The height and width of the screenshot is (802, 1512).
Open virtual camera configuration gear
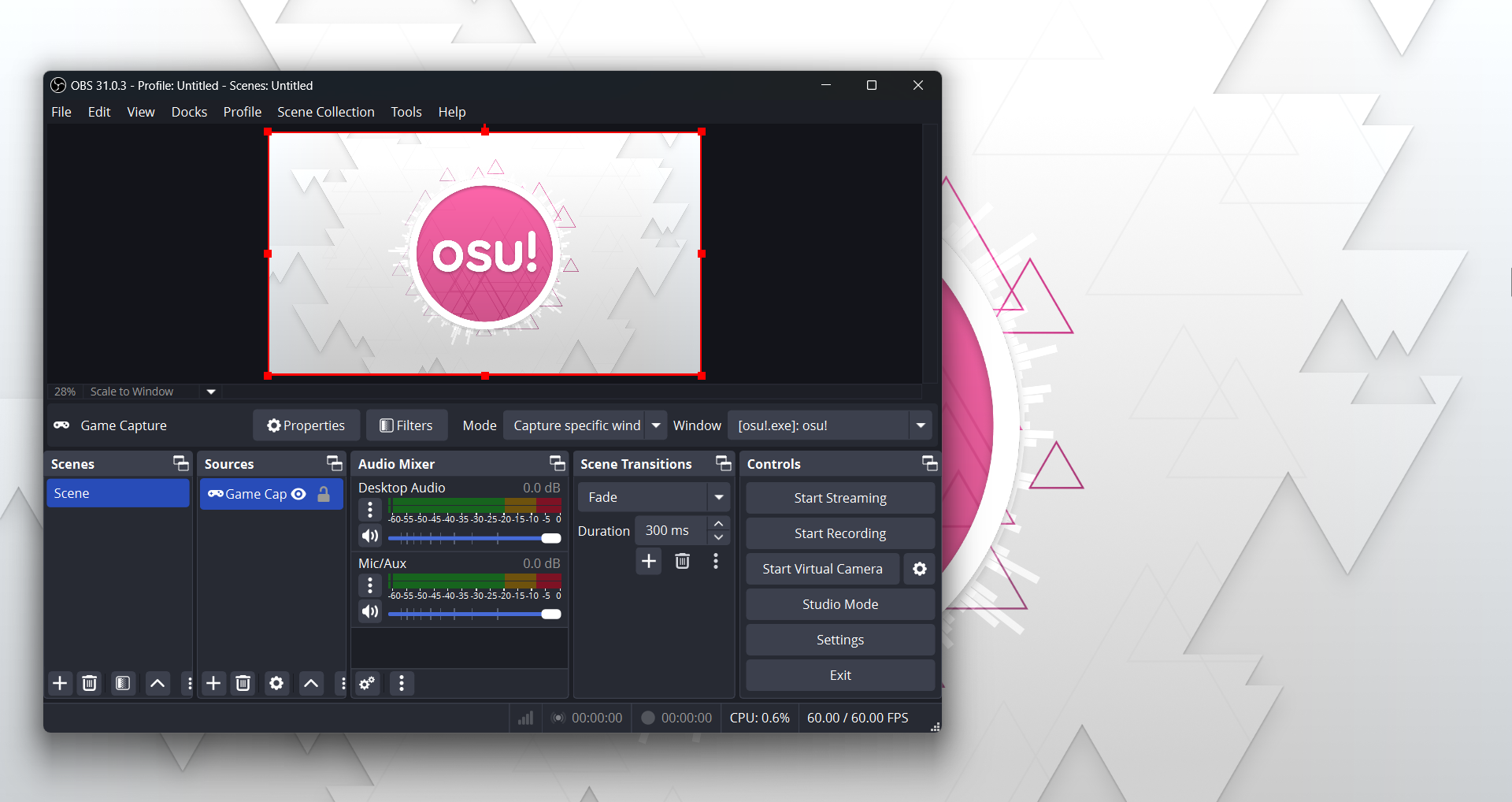pyautogui.click(x=919, y=569)
